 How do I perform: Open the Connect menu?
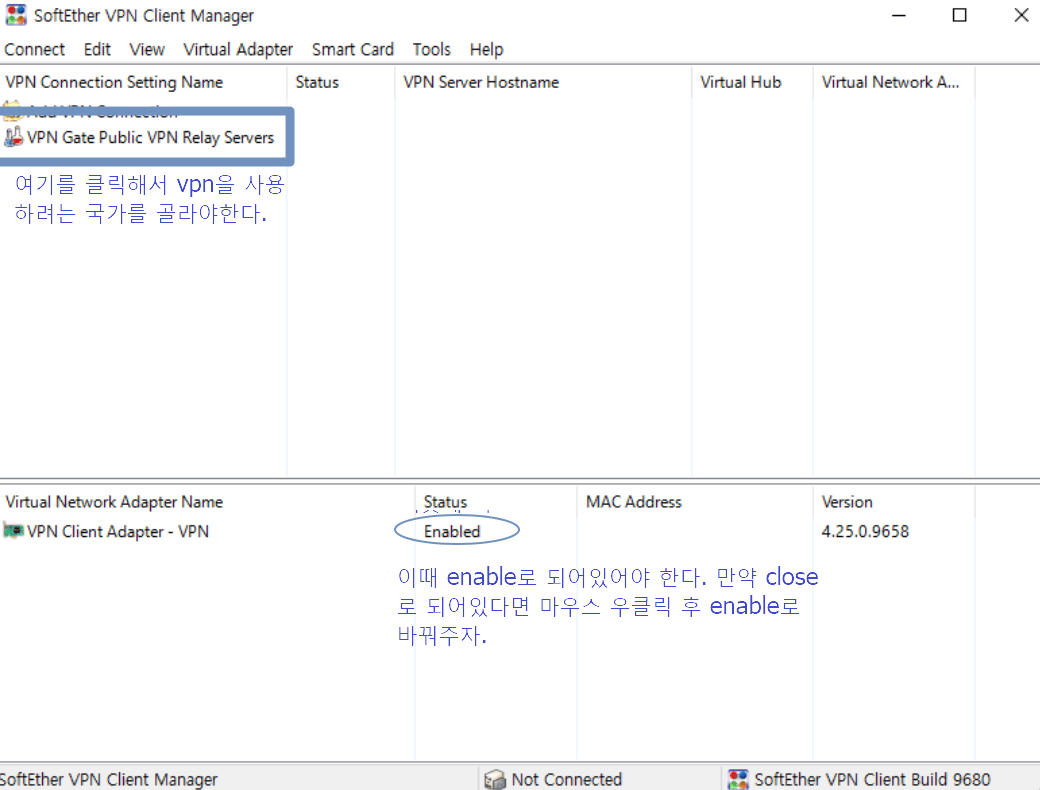(x=34, y=50)
